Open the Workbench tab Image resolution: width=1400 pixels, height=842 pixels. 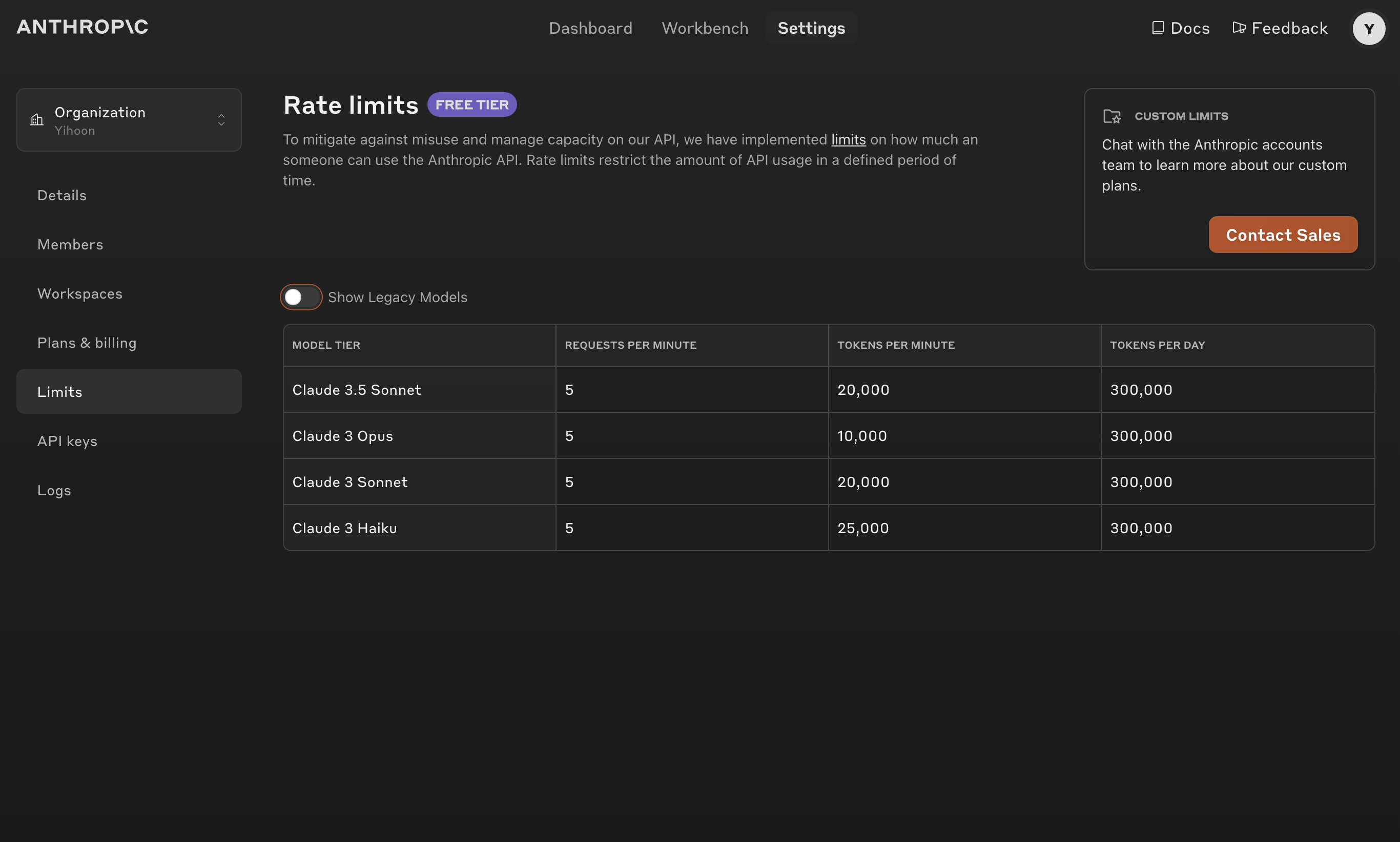click(x=705, y=28)
